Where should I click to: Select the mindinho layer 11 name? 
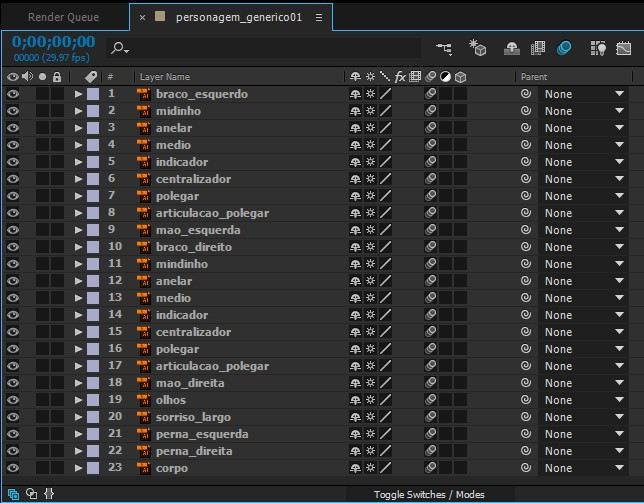[x=182, y=264]
